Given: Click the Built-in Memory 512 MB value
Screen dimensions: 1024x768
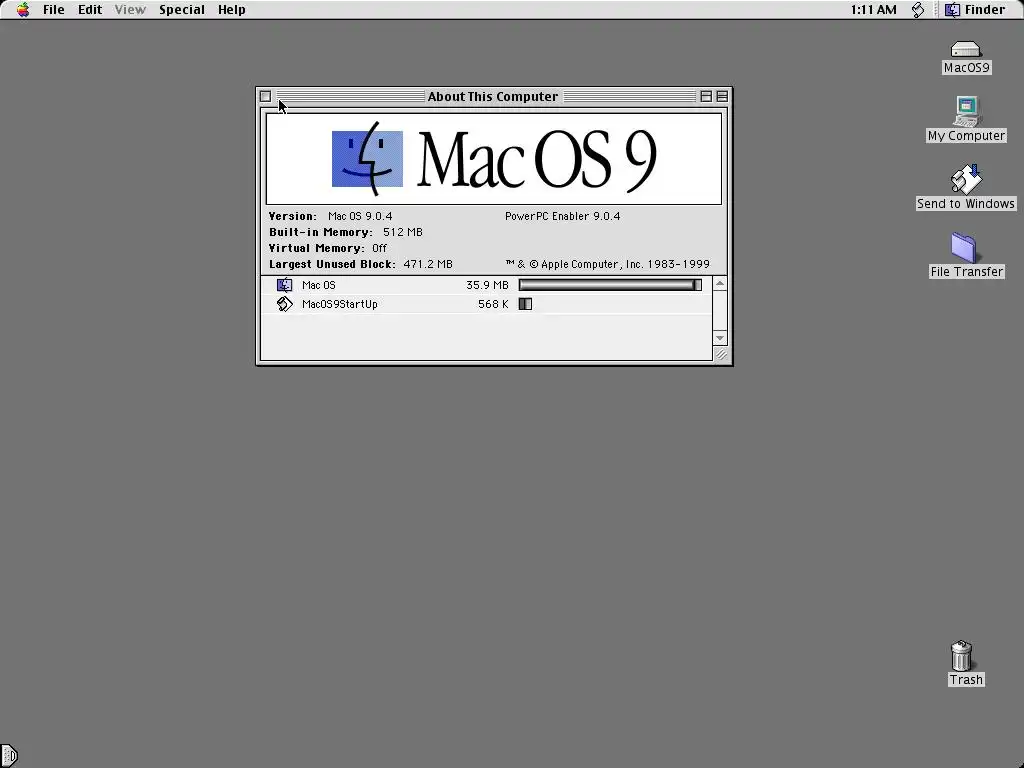Looking at the screenshot, I should tap(402, 232).
